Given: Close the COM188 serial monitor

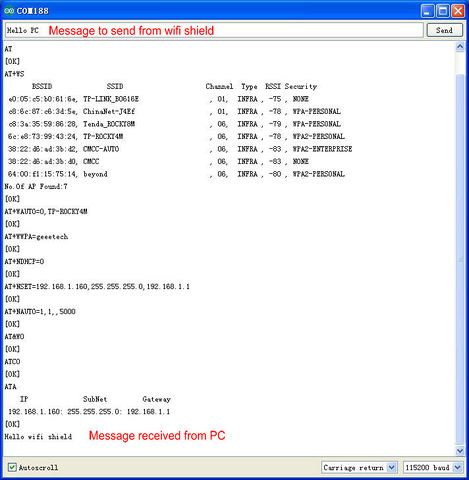Looking at the screenshot, I should (458, 11).
